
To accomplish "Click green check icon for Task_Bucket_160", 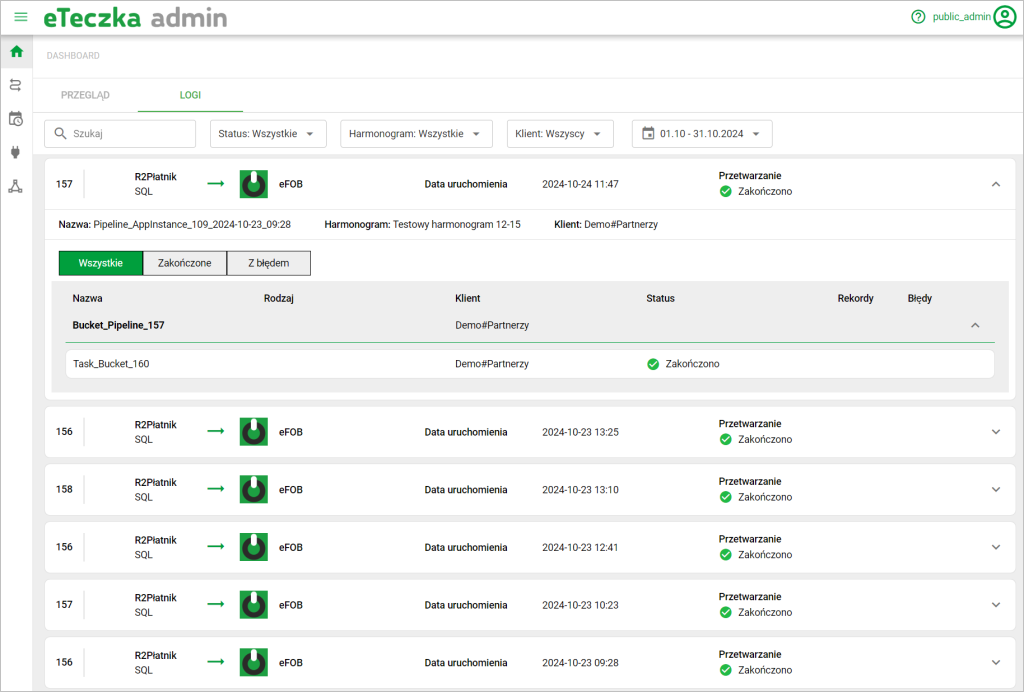I will (653, 364).
